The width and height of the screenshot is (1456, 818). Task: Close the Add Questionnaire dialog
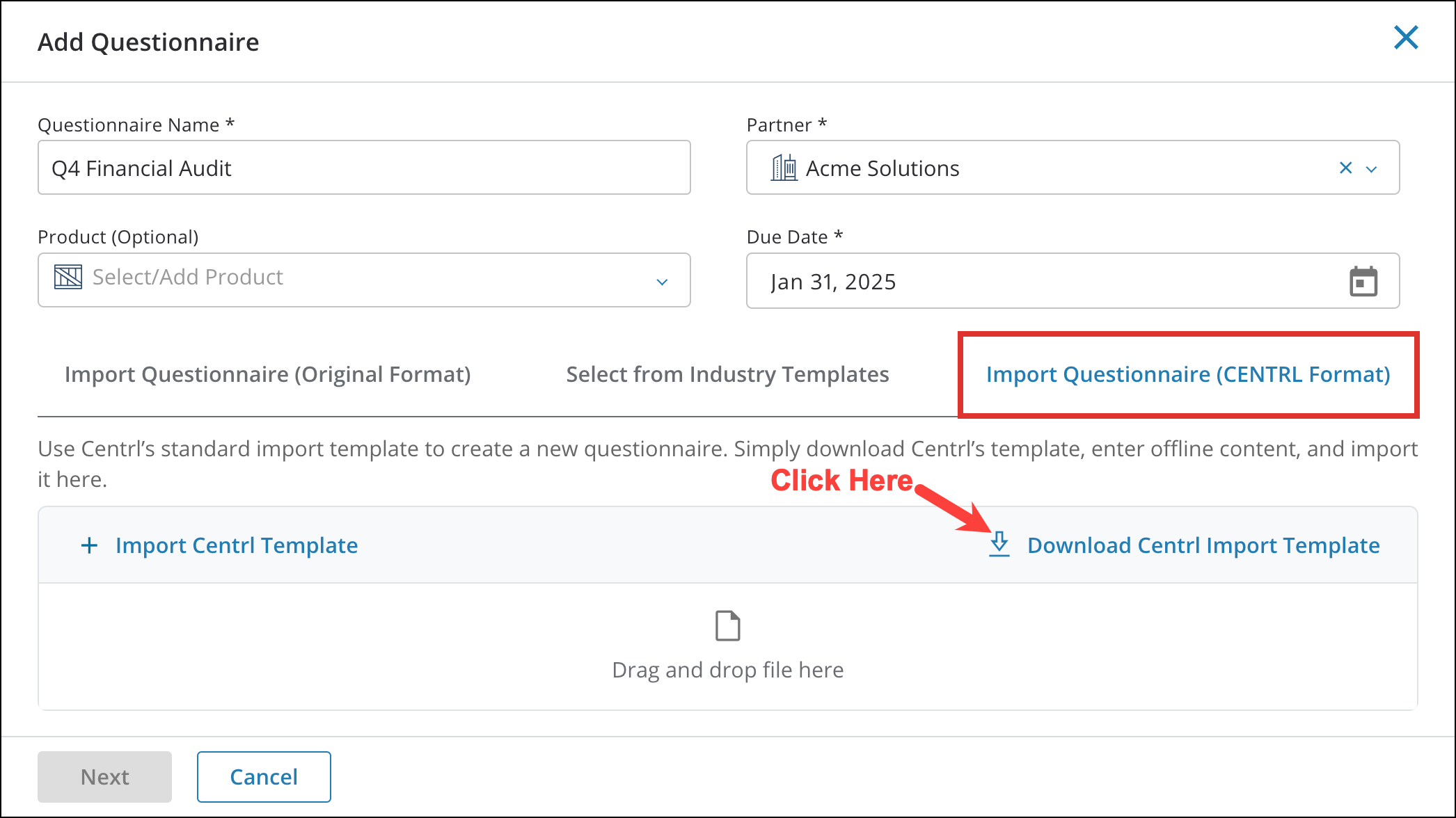click(x=1406, y=38)
